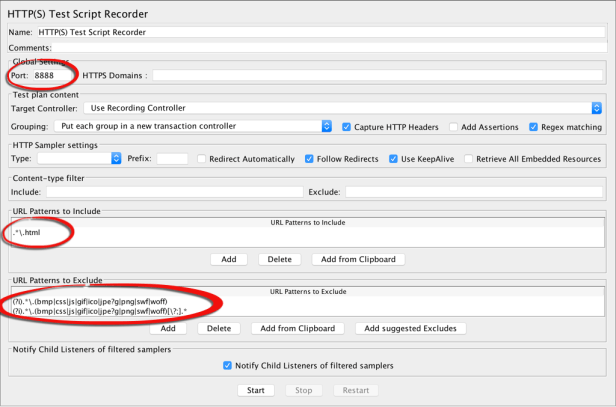Expand the Grouping dropdown
616x407 pixels.
[x=193, y=127]
